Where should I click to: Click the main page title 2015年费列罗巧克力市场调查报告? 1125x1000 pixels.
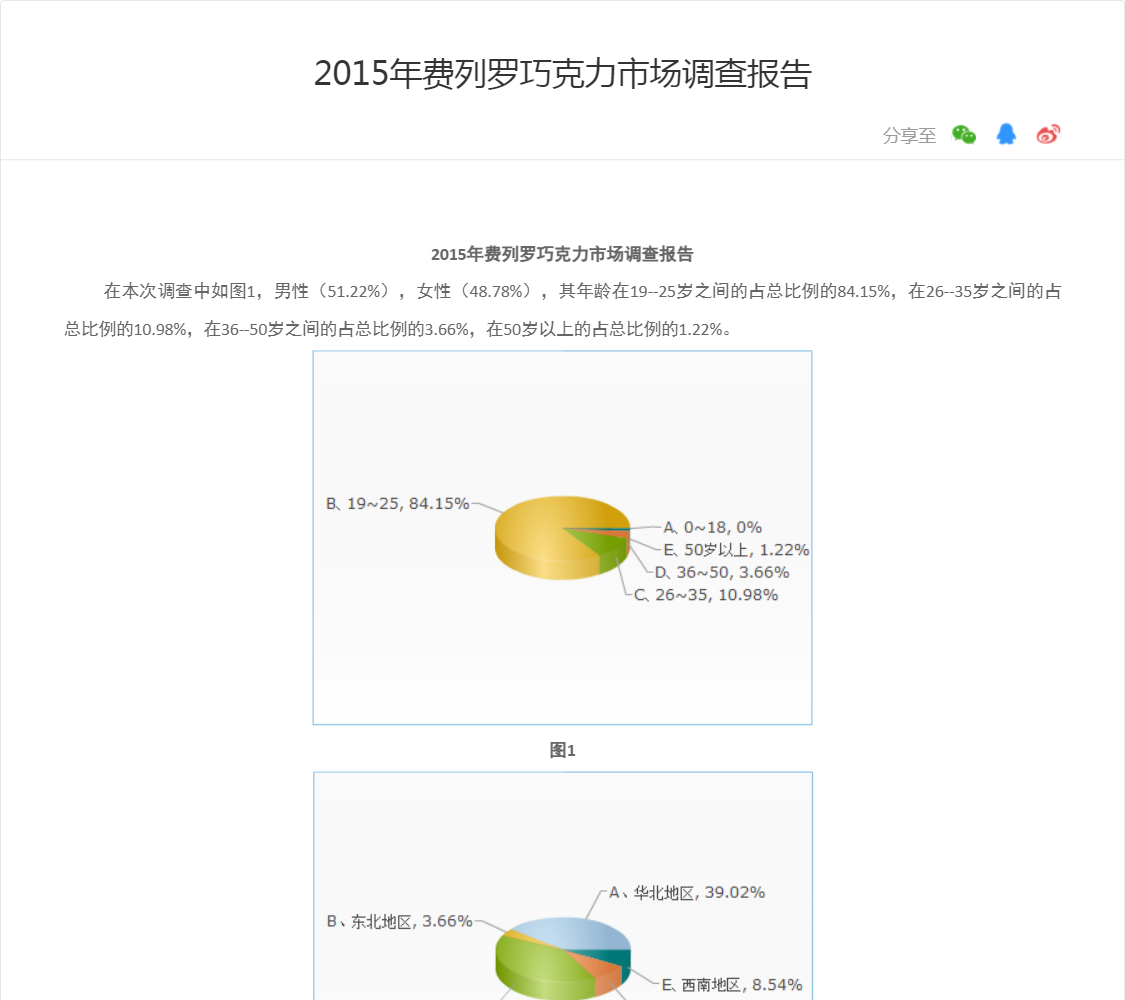(562, 73)
